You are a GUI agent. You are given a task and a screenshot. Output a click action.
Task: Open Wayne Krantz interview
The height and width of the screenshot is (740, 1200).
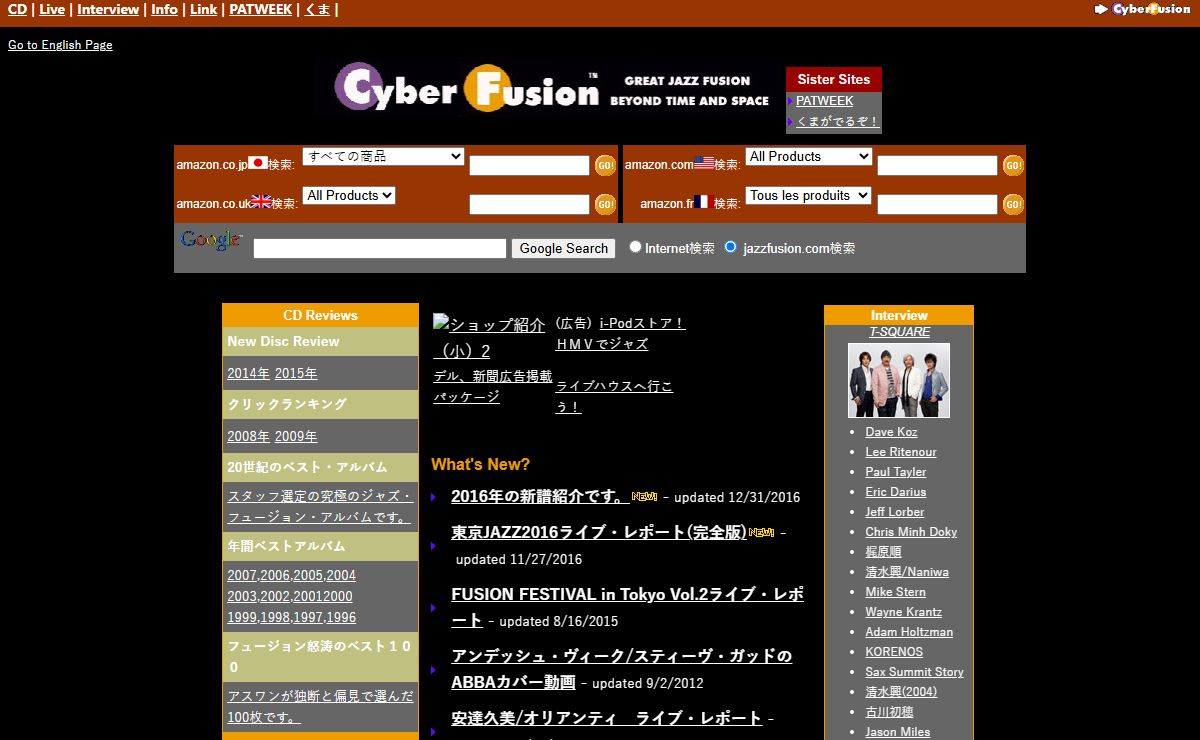tap(904, 612)
